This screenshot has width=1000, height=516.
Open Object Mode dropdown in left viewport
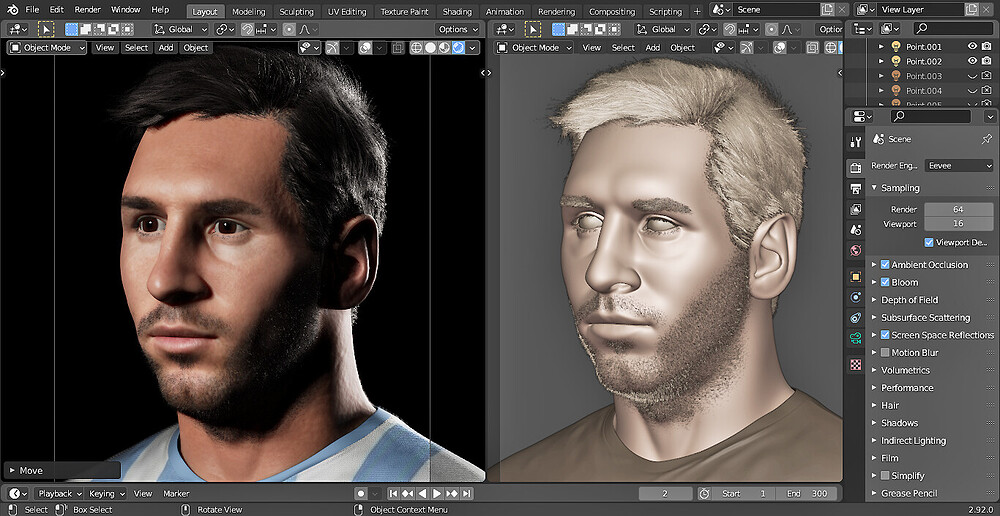point(47,48)
